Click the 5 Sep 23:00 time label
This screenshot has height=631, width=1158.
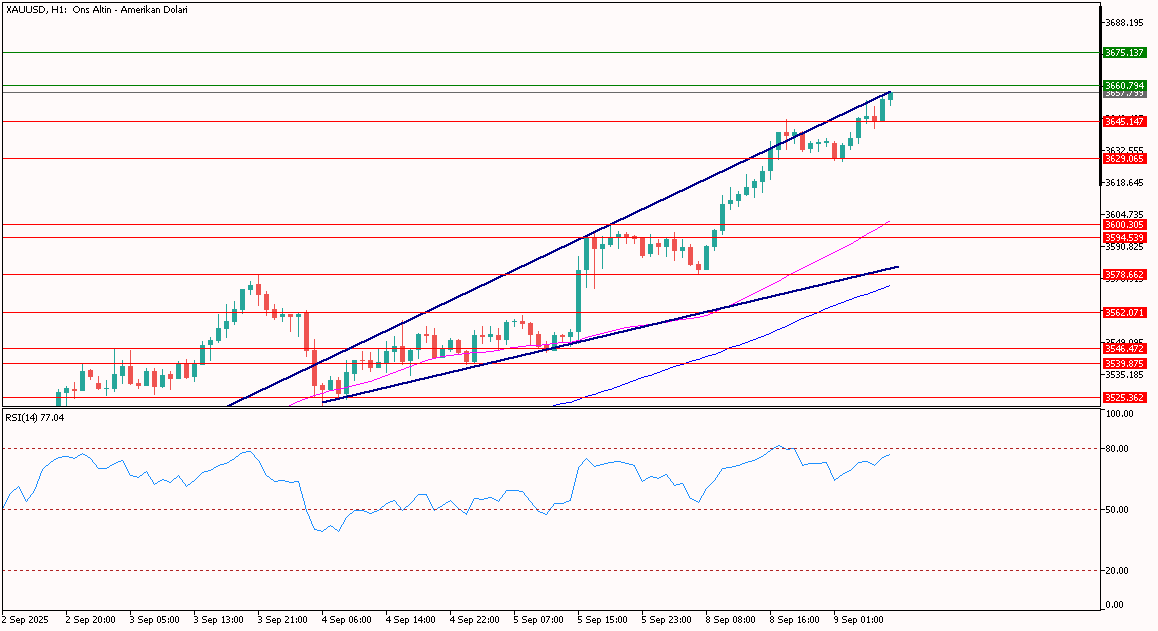(667, 620)
